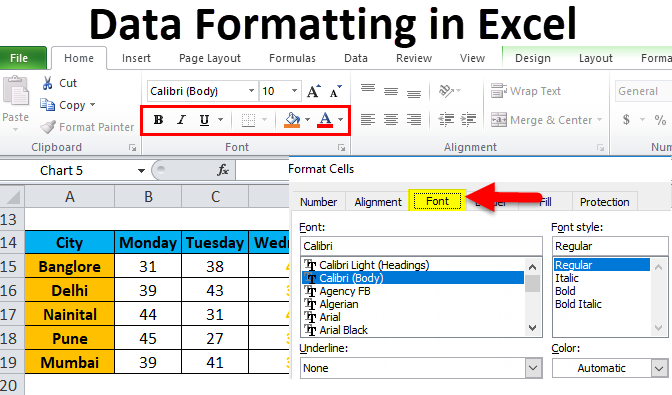Image resolution: width=672 pixels, height=395 pixels.
Task: Click font list scroll down arrow
Action: pos(533,328)
